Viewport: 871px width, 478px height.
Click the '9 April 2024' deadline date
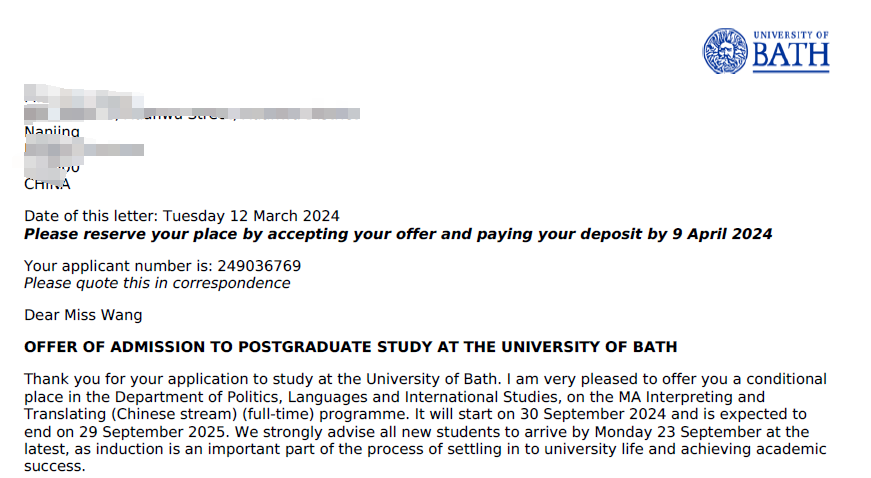(722, 234)
